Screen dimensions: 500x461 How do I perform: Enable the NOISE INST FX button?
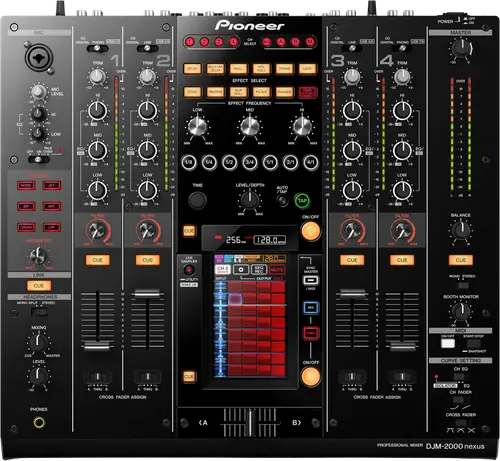pos(26,185)
